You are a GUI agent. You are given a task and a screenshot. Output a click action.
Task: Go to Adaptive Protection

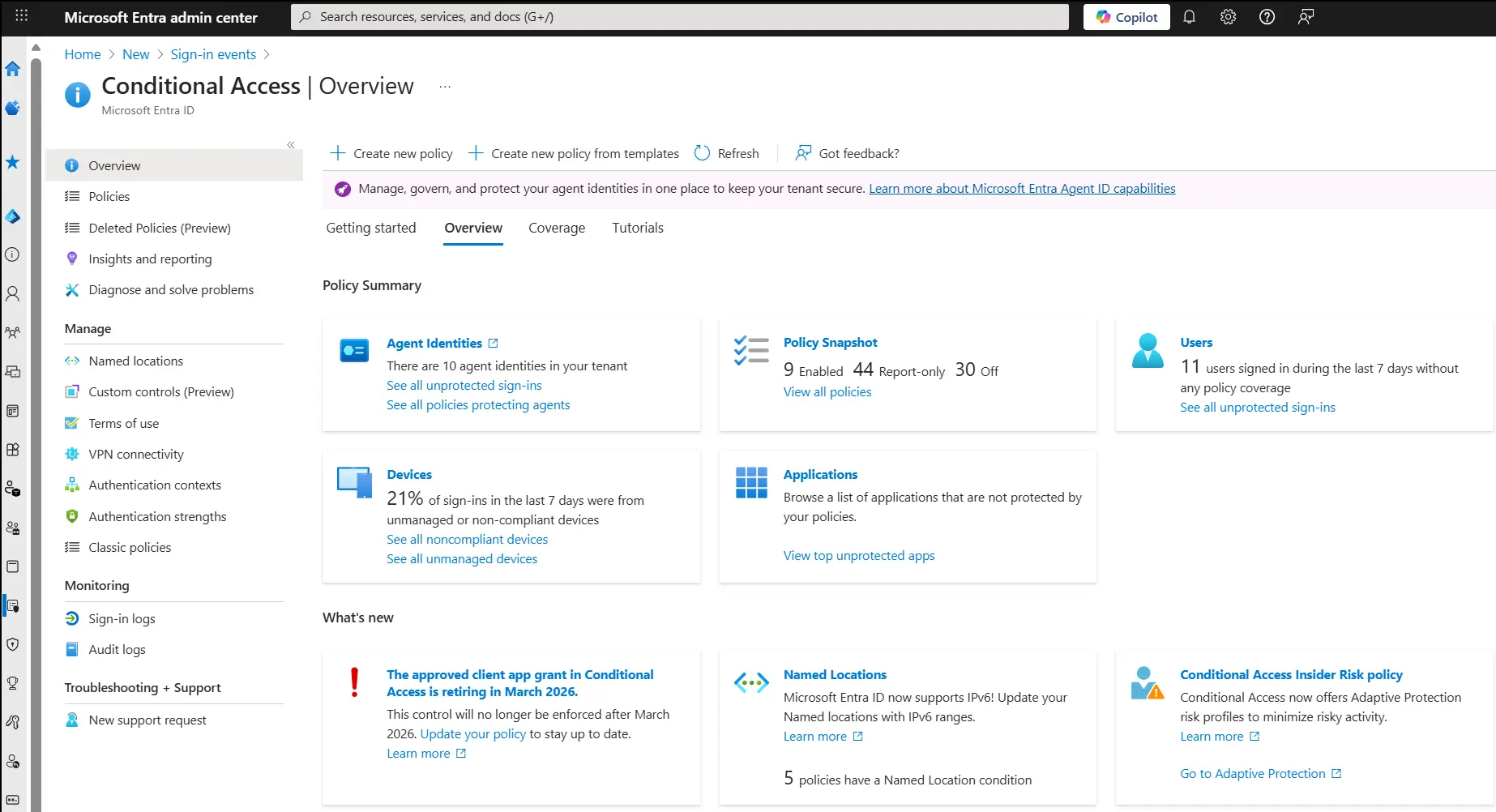(x=1253, y=773)
